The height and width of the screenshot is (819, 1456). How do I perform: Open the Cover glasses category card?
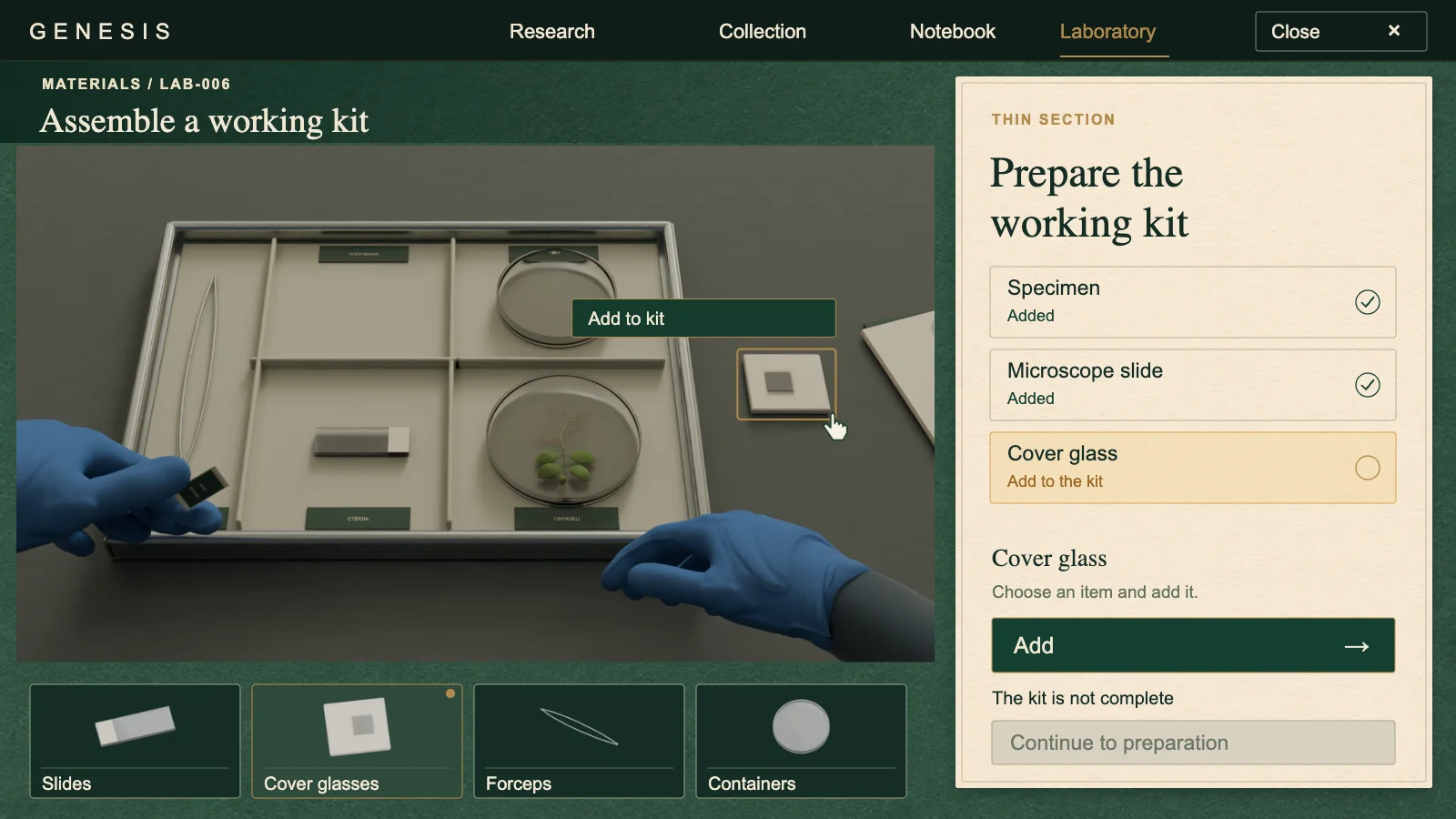pos(357,741)
